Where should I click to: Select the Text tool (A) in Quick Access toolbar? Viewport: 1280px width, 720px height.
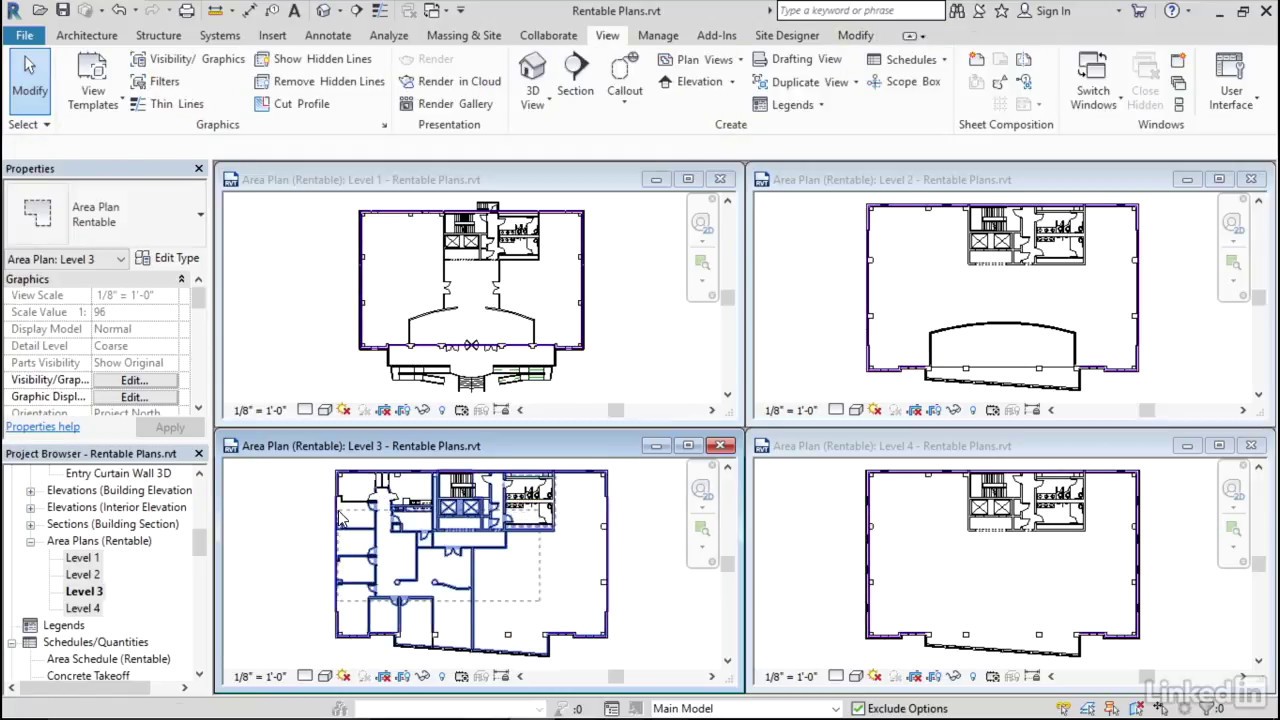(x=294, y=11)
